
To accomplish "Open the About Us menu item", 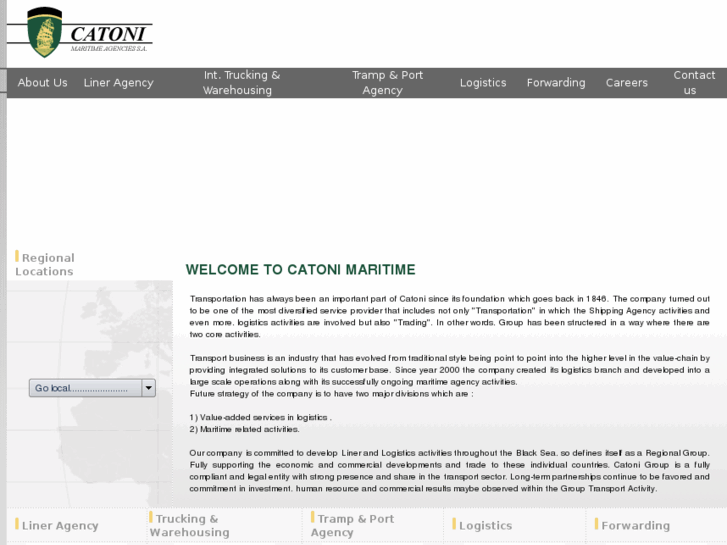I will coord(43,83).
